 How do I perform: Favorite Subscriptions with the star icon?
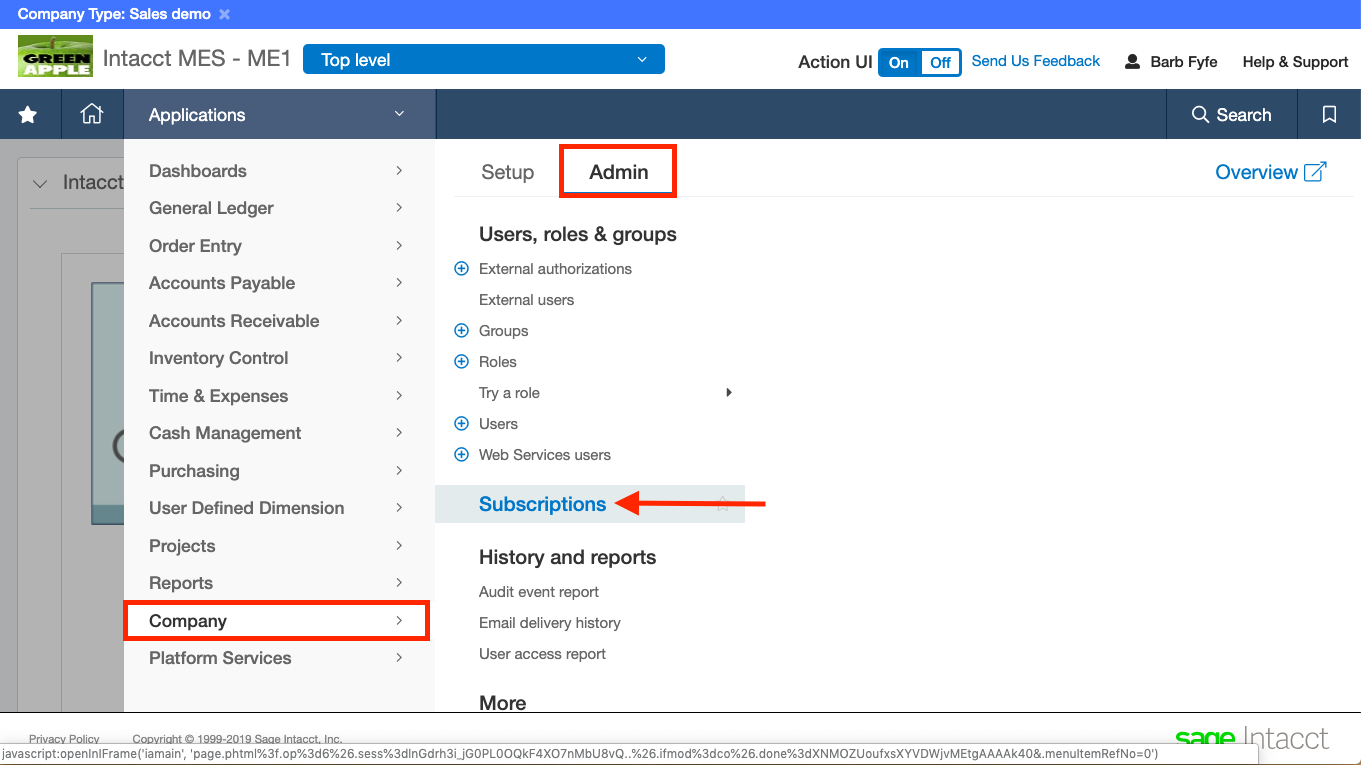click(x=723, y=504)
